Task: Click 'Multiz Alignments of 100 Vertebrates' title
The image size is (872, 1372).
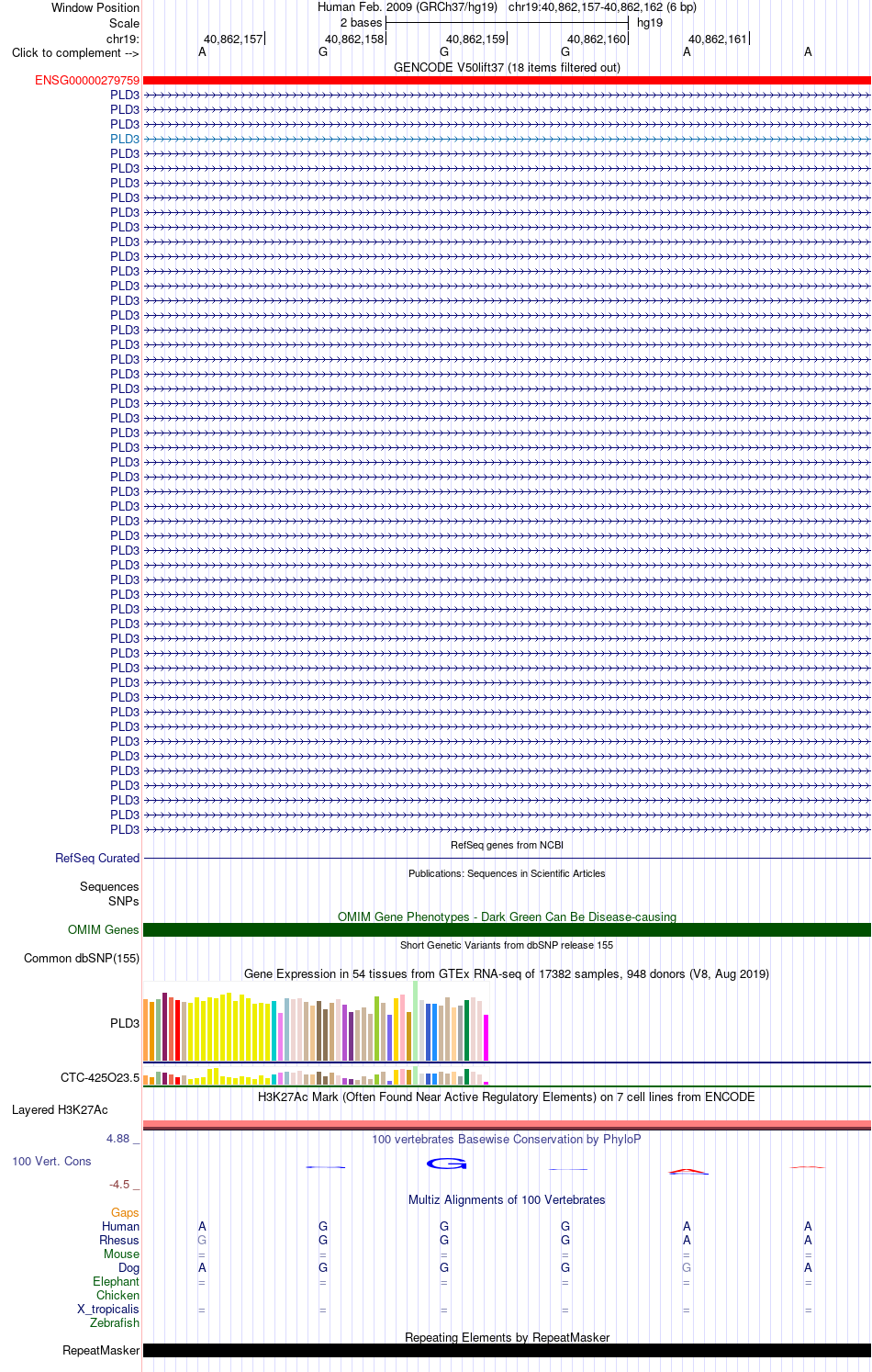Action: (507, 1200)
